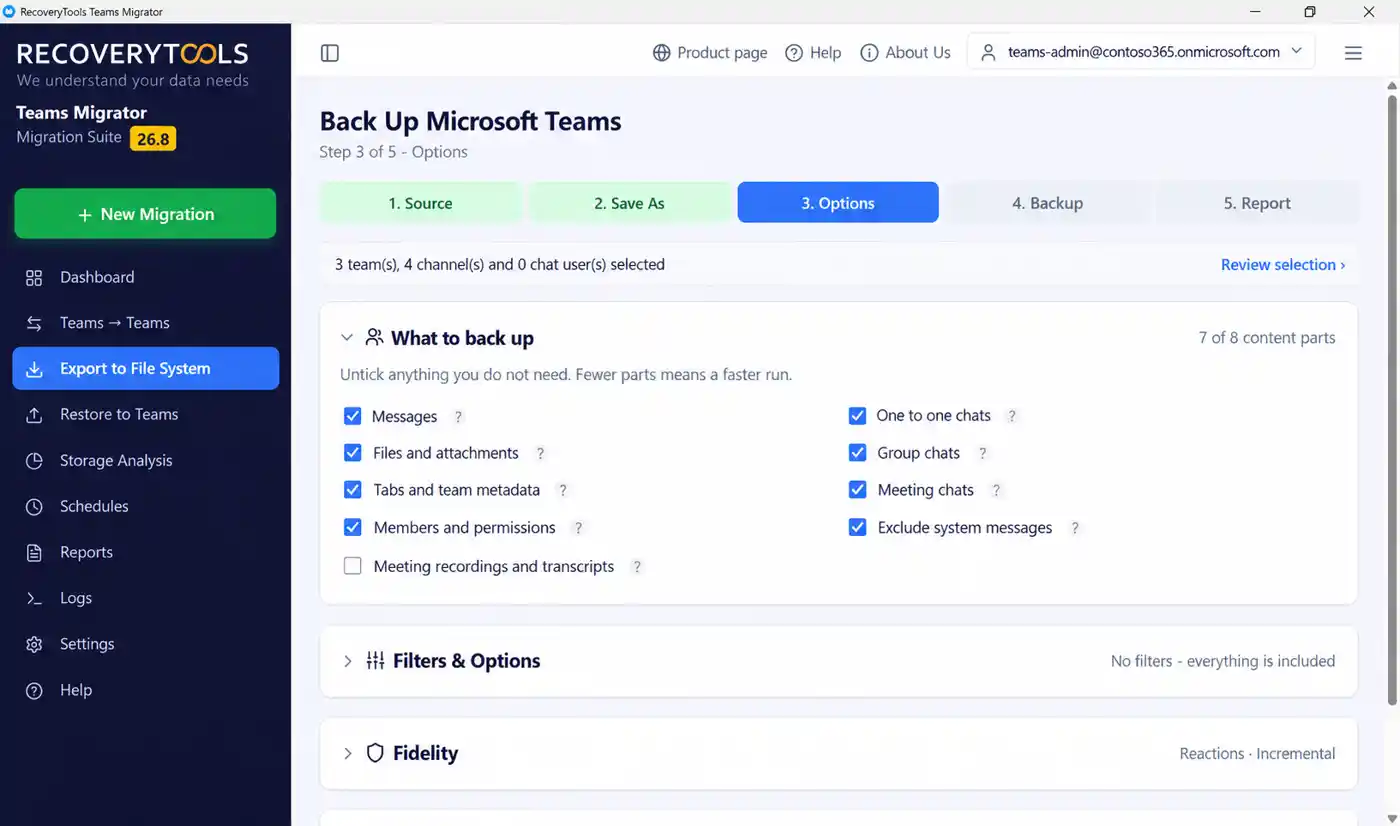Open the Product page link

(710, 53)
